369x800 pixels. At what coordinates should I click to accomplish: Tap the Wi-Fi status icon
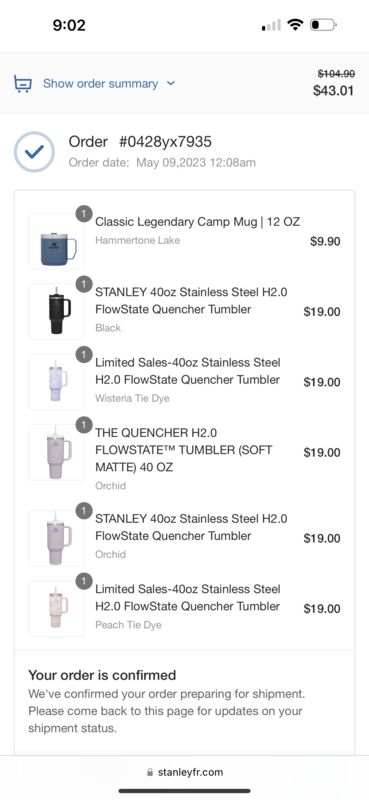pos(295,24)
